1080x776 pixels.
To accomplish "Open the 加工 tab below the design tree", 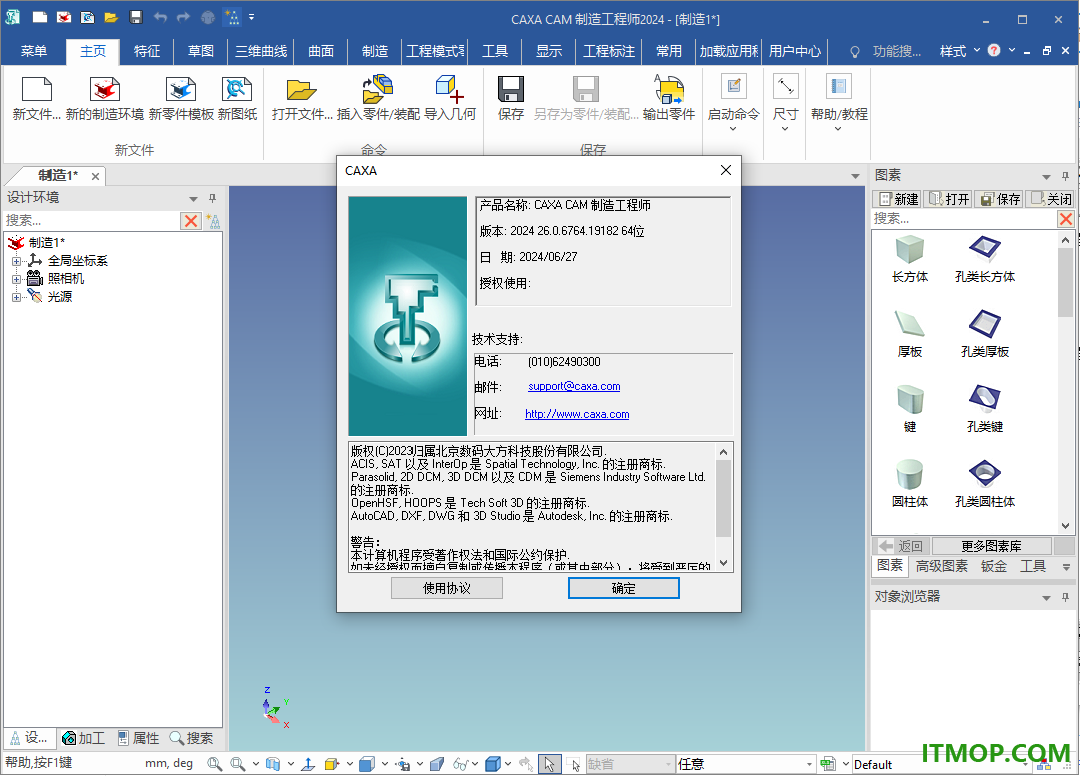I will point(84,738).
